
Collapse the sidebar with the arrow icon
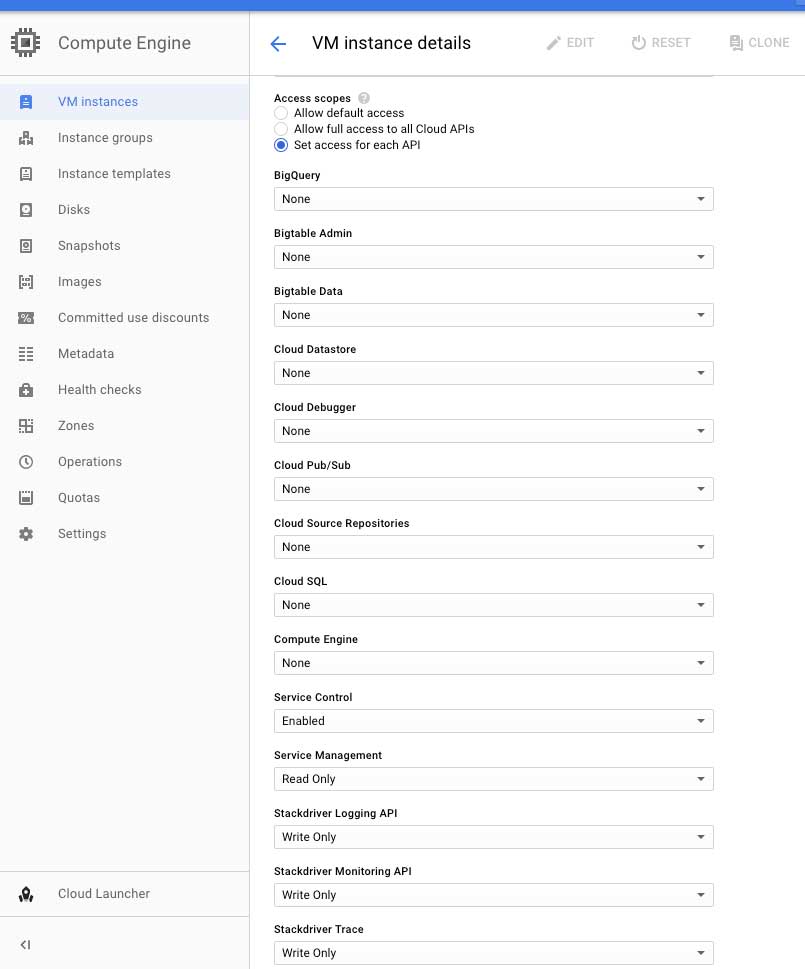(26, 945)
